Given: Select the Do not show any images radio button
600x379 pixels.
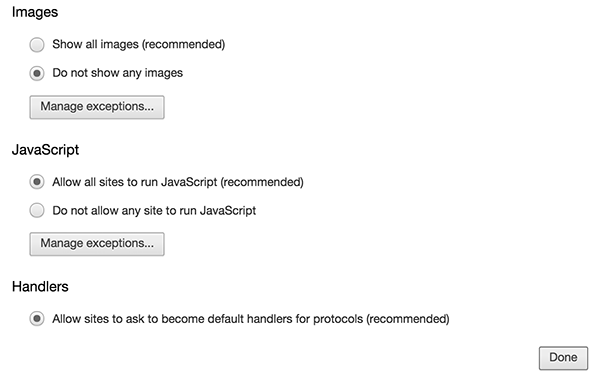Looking at the screenshot, I should coord(37,73).
